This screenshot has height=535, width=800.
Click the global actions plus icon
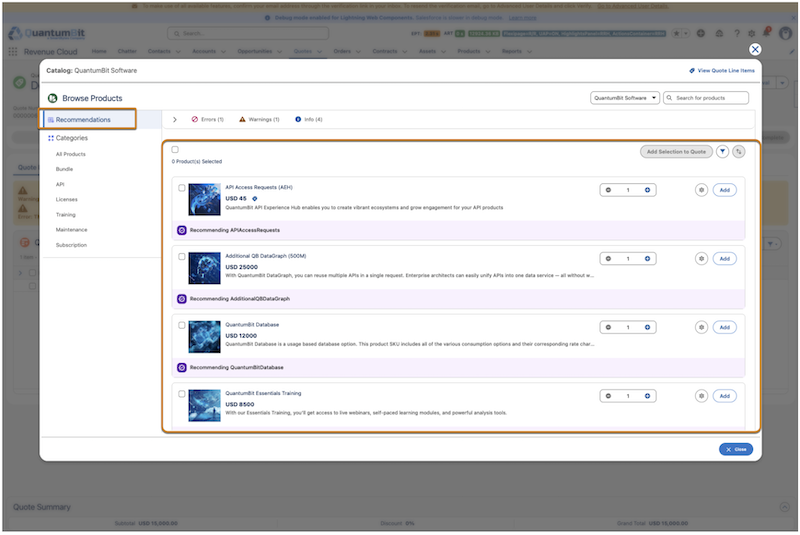(x=701, y=34)
